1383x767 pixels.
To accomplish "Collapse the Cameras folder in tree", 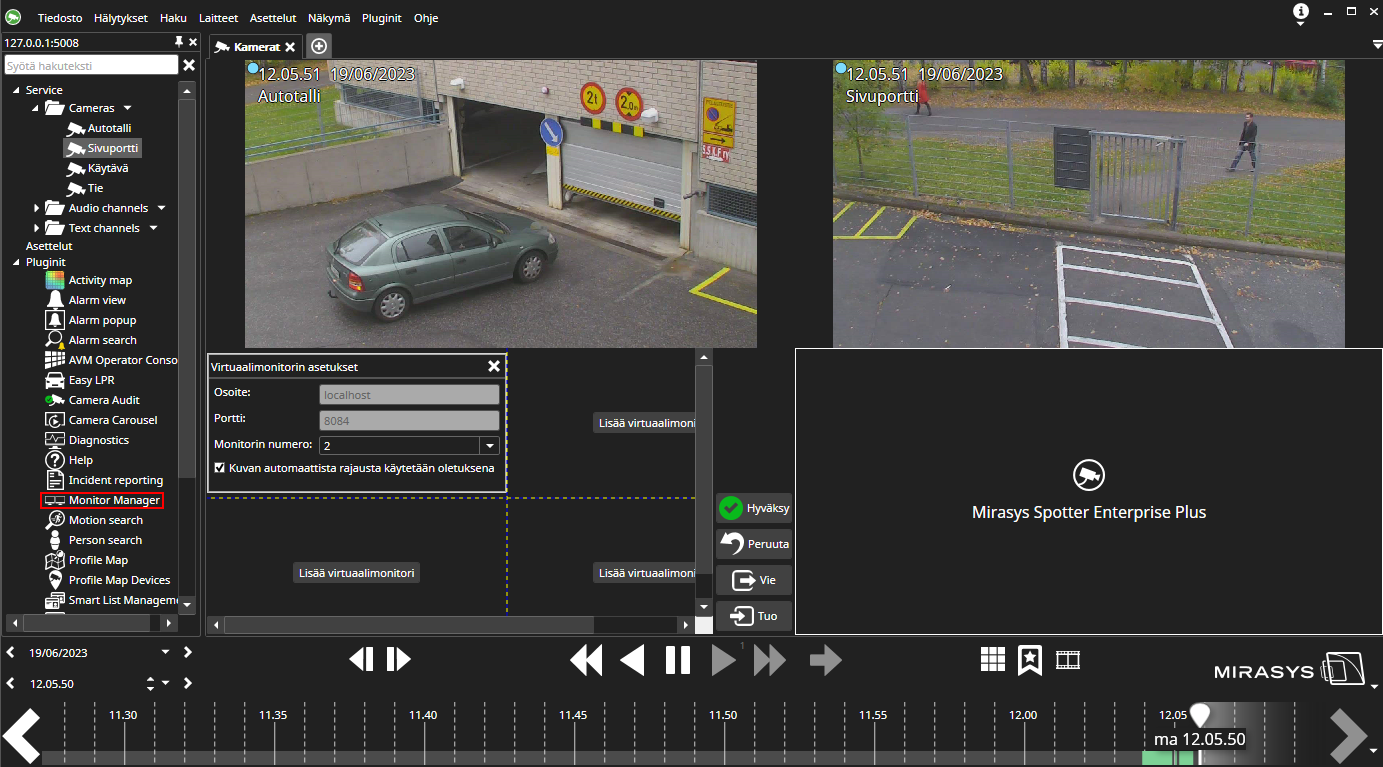I will pyautogui.click(x=37, y=108).
